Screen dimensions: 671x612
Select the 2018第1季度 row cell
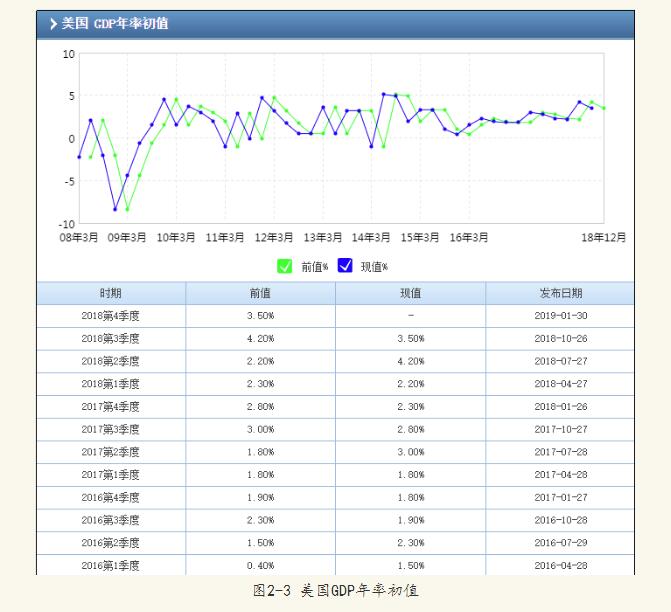coord(111,384)
